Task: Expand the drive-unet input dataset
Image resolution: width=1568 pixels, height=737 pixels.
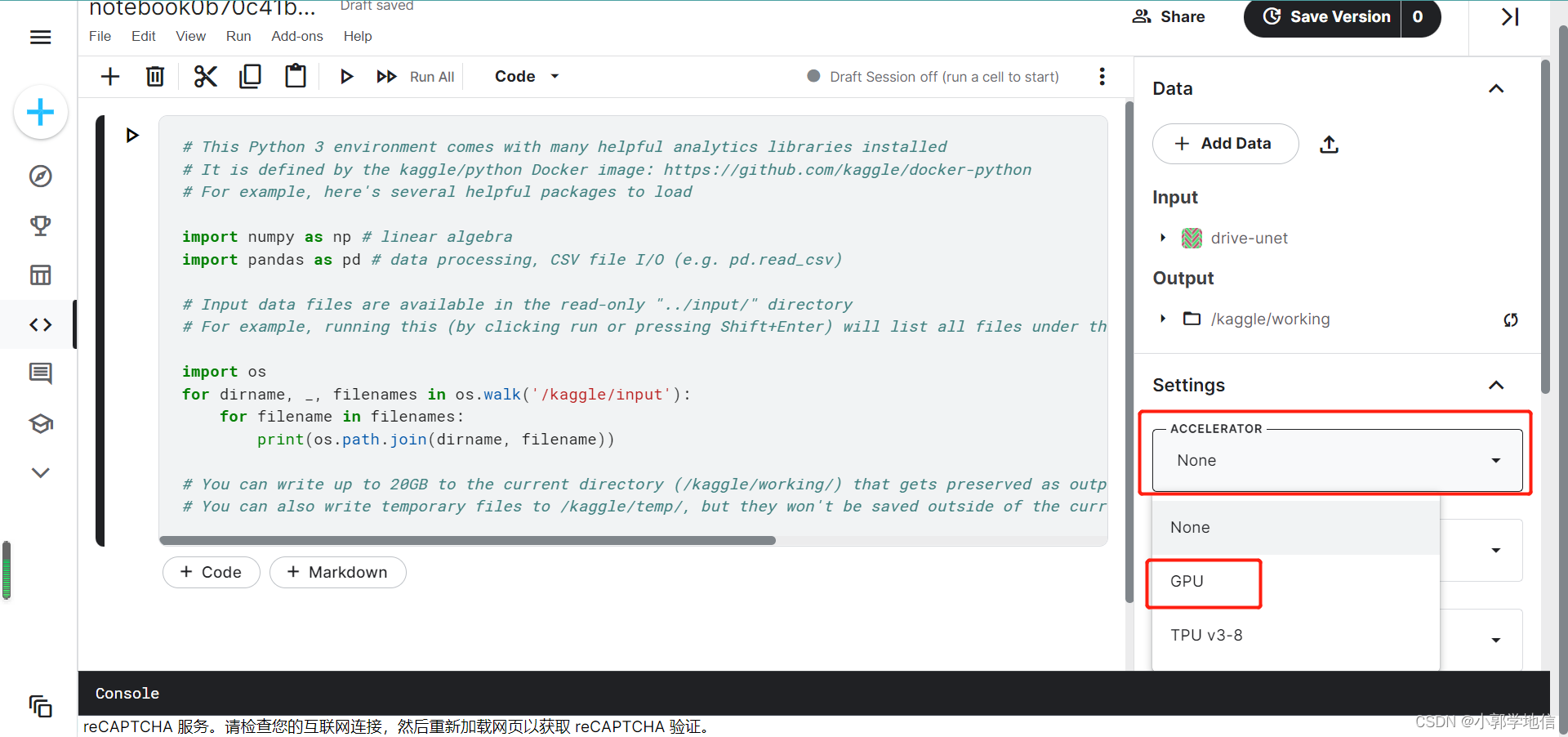Action: tap(1163, 238)
